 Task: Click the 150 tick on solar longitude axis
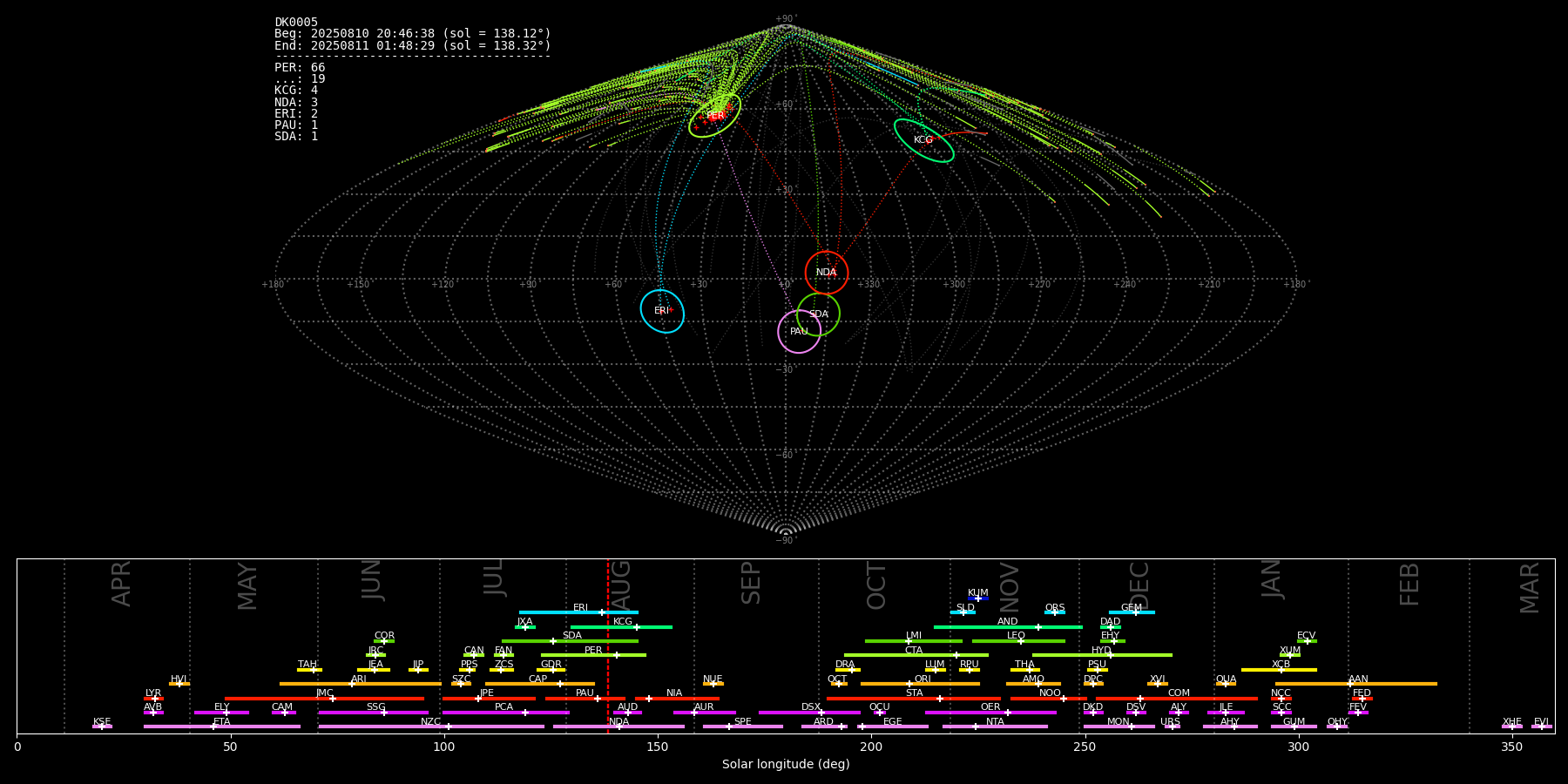point(658,747)
